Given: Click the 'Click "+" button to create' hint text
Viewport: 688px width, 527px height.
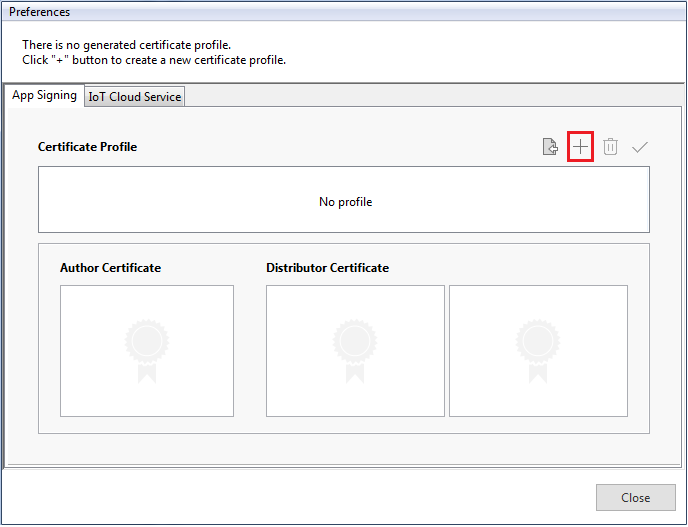Looking at the screenshot, I should (x=154, y=60).
